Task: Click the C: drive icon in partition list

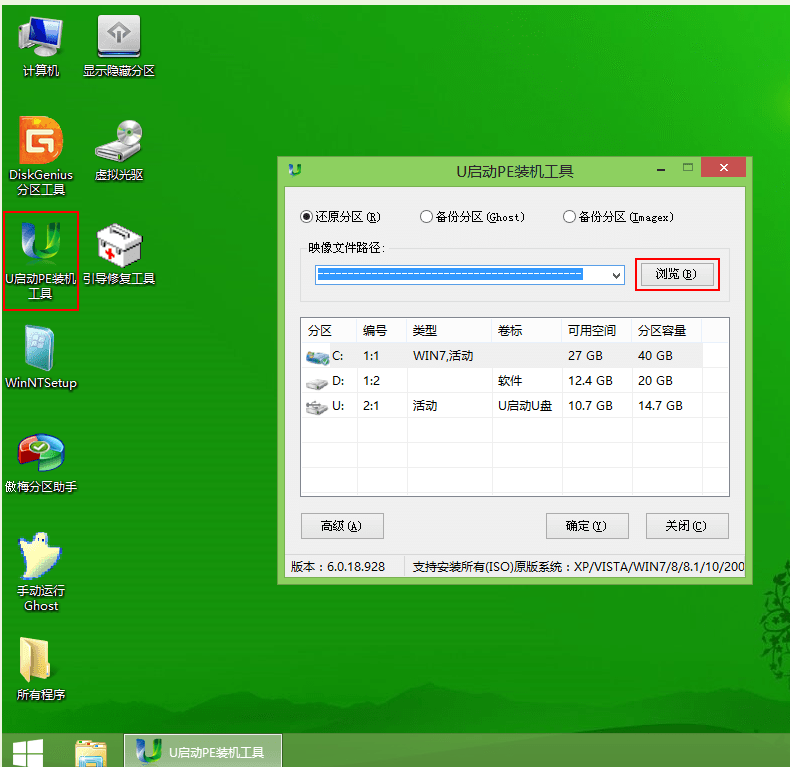Action: (x=317, y=357)
